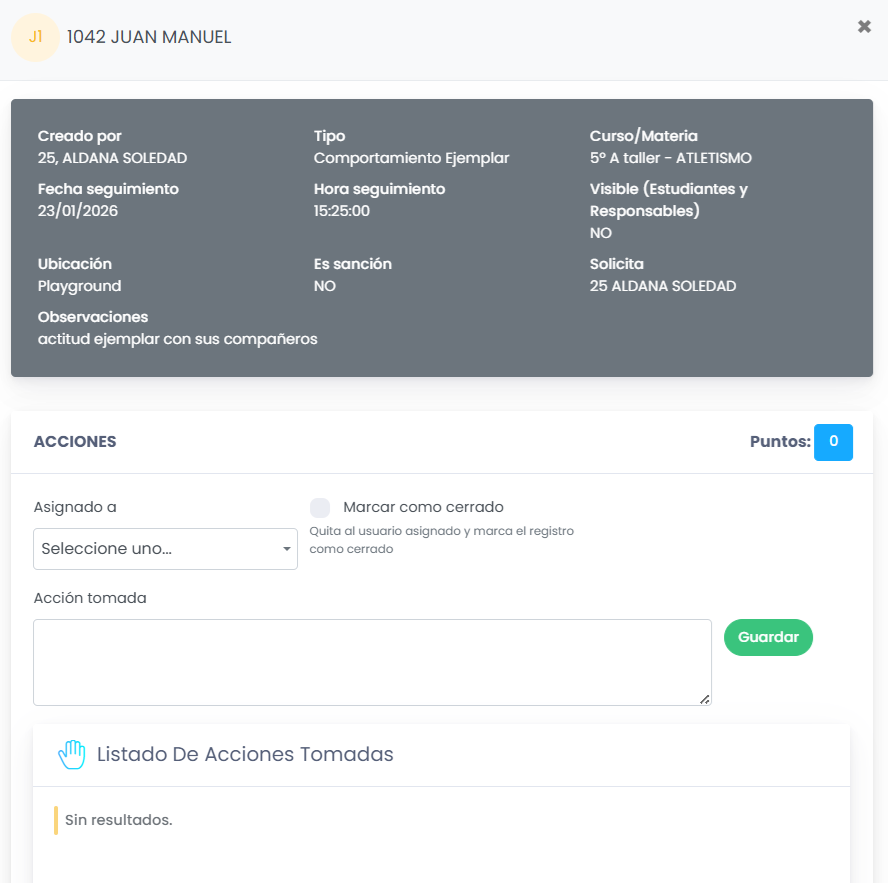This screenshot has width=888, height=883.
Task: Save the action with the Guardar button
Action: (768, 637)
